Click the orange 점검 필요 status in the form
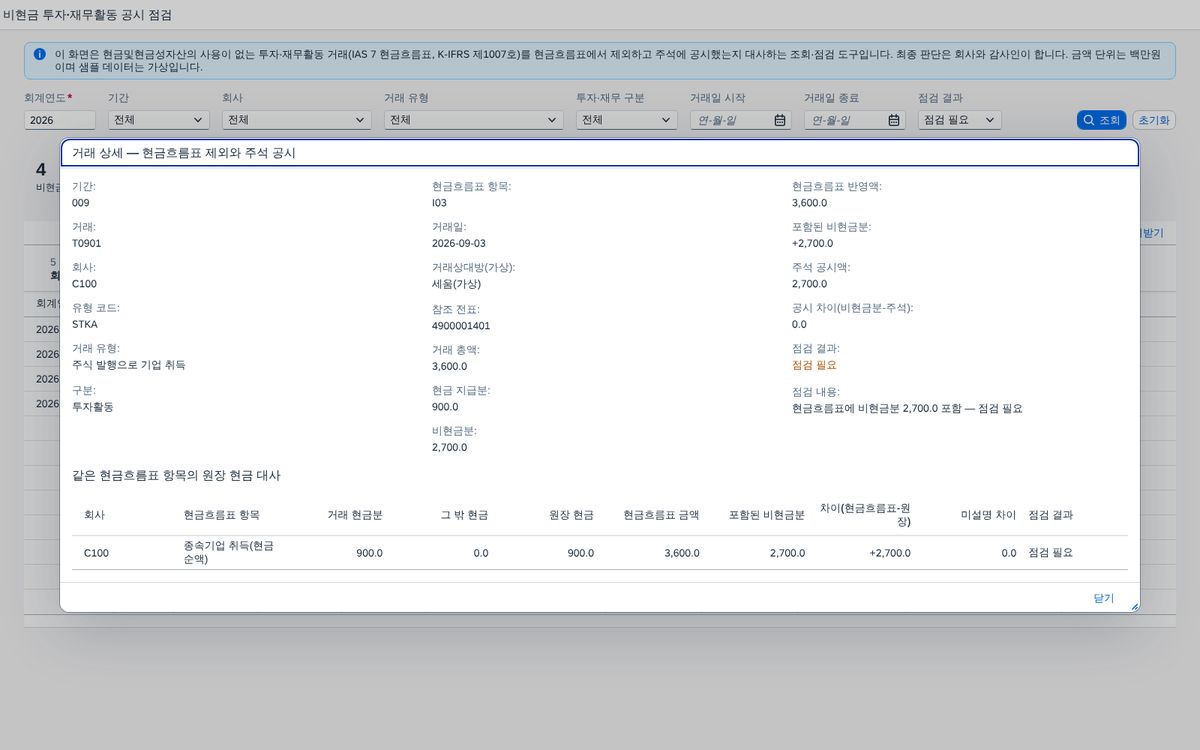This screenshot has height=750, width=1200. coord(814,365)
